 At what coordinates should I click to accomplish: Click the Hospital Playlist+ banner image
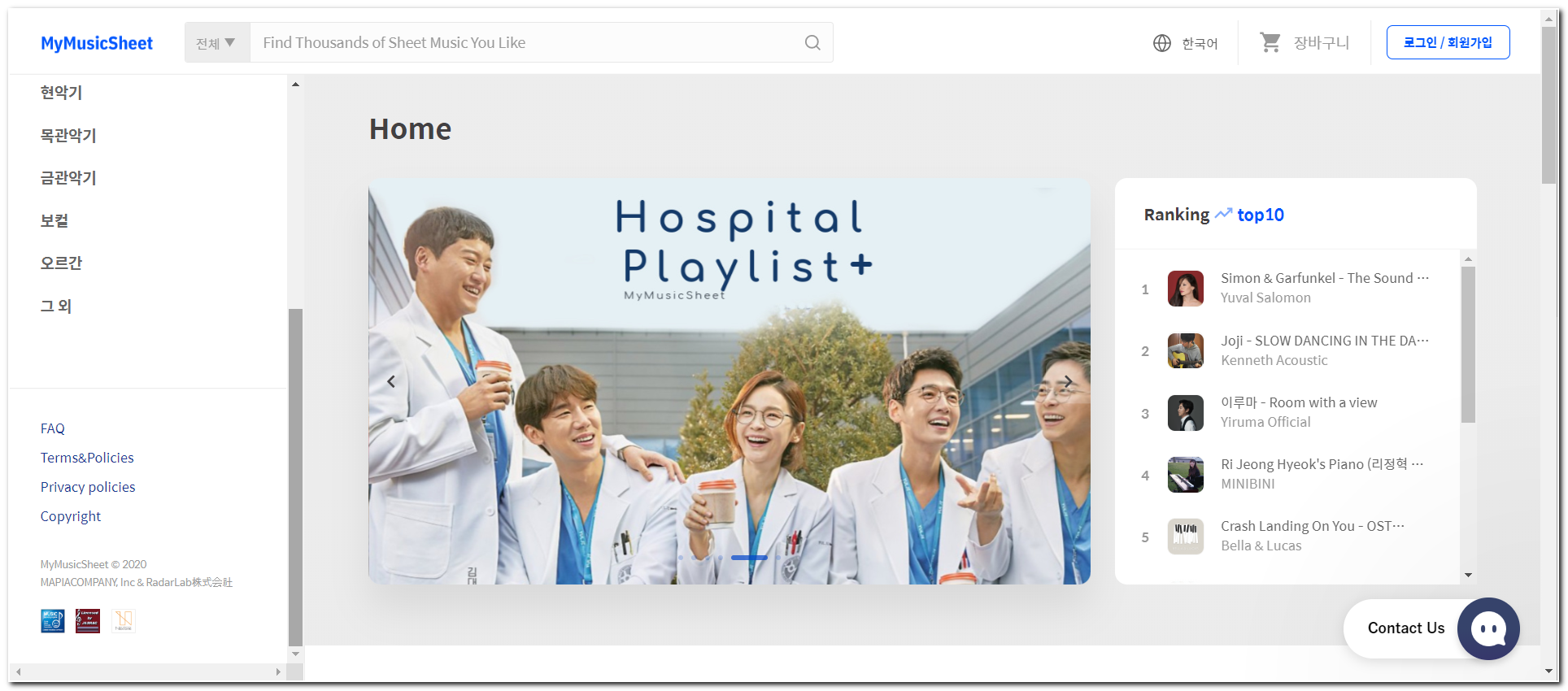pos(730,381)
